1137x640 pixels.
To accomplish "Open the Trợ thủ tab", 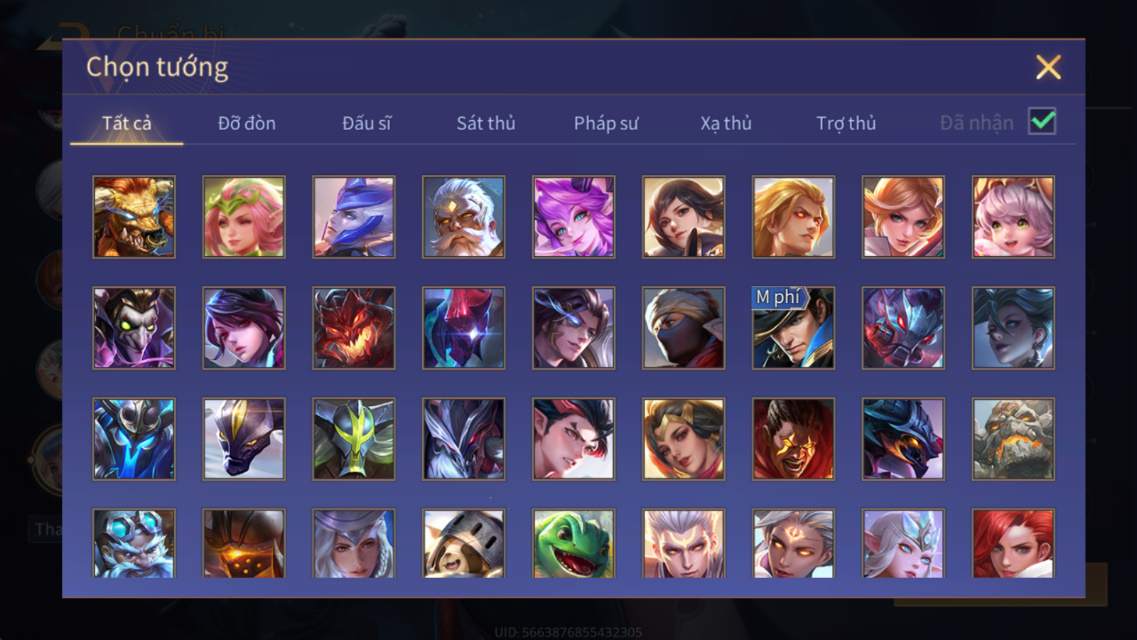I will (846, 123).
